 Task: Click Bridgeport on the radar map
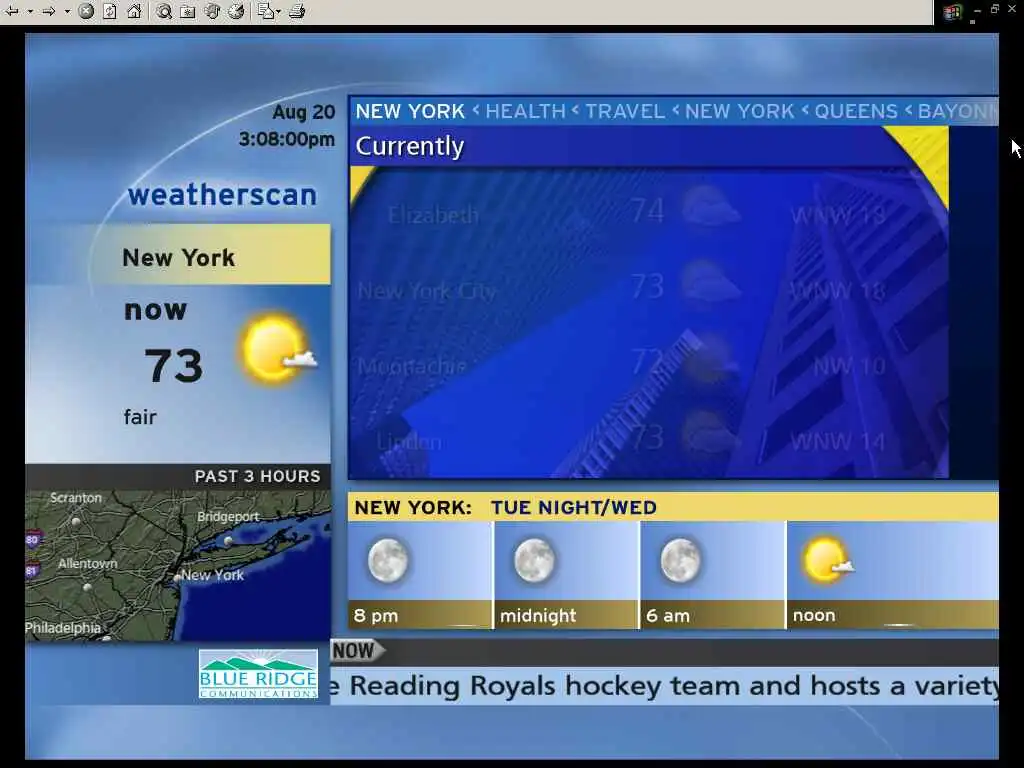(x=228, y=517)
